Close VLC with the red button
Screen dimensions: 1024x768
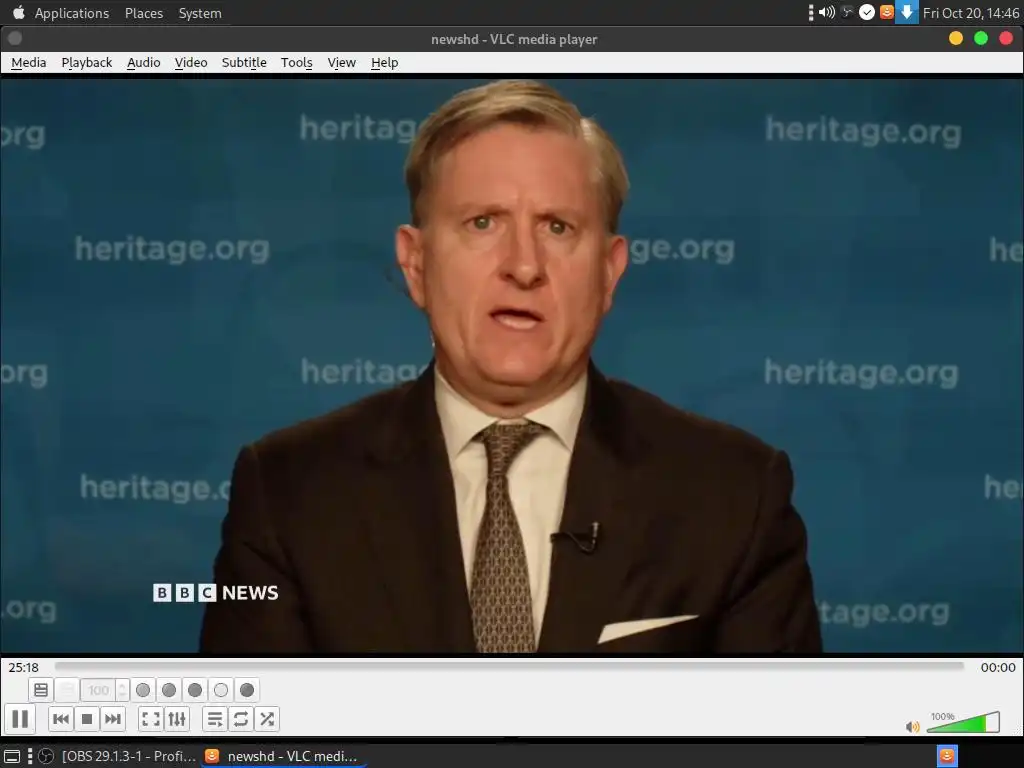1006,39
